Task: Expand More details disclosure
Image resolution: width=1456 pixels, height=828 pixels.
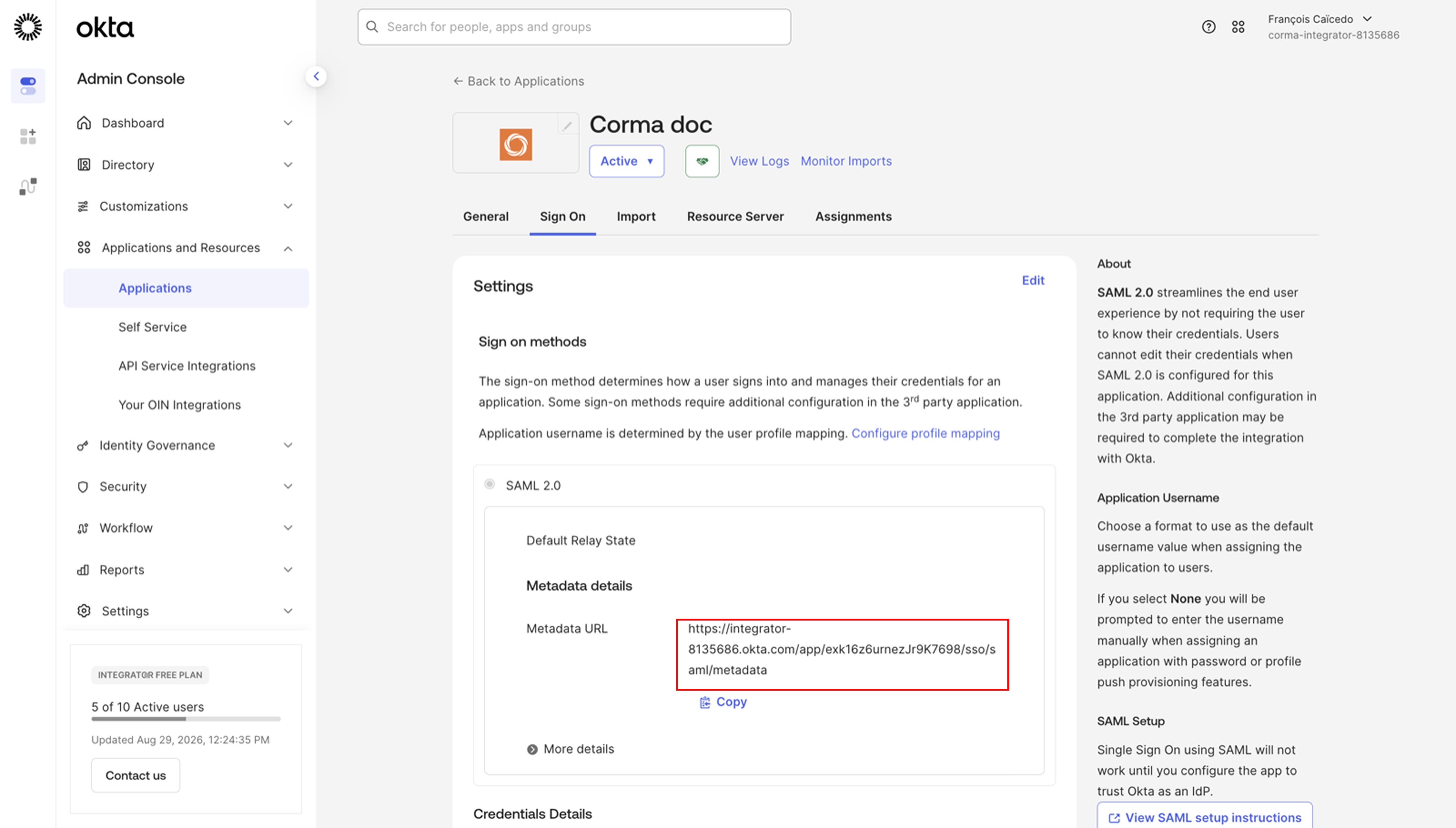Action: tap(571, 749)
